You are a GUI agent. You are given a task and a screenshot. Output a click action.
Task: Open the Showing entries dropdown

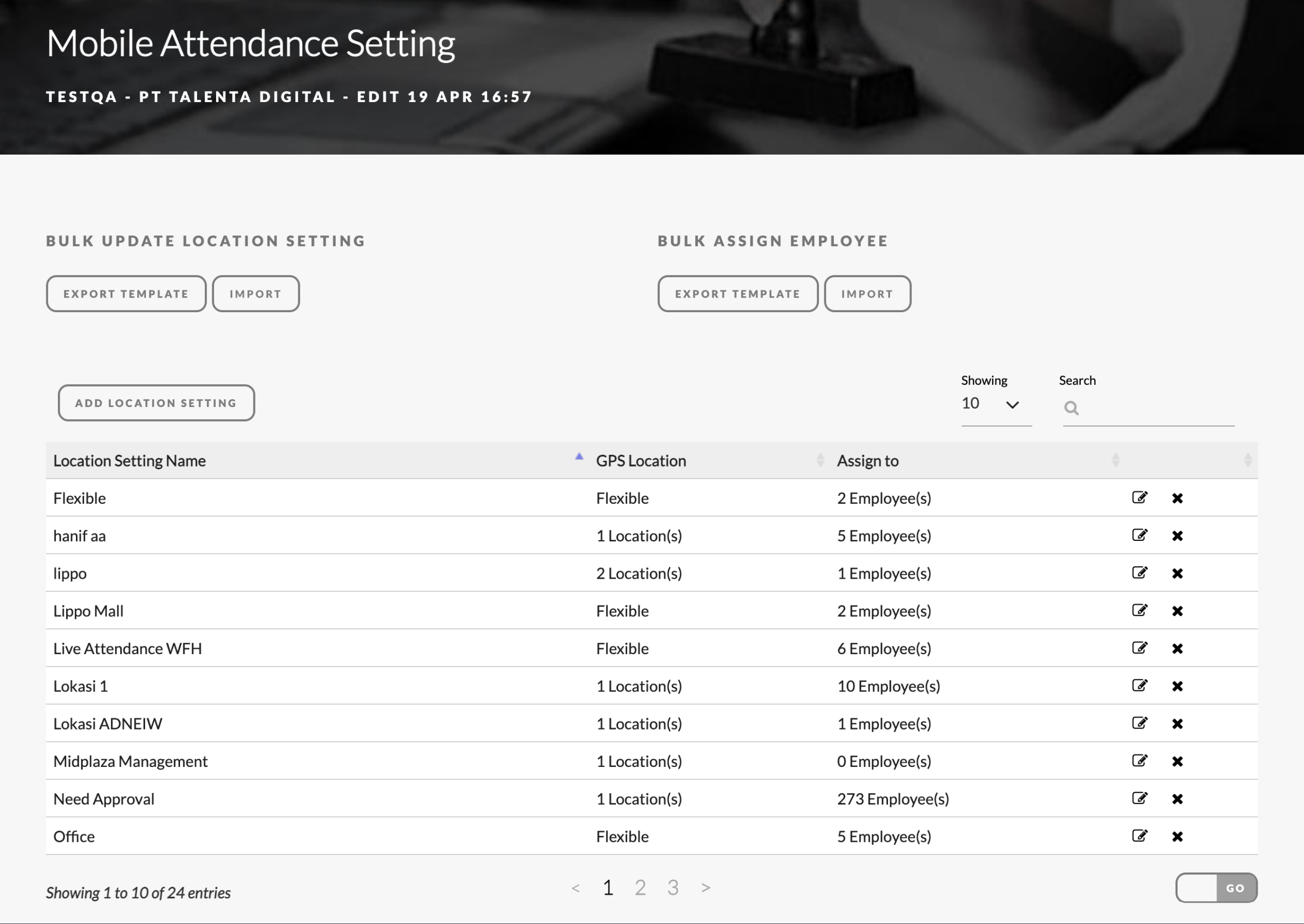tap(995, 404)
